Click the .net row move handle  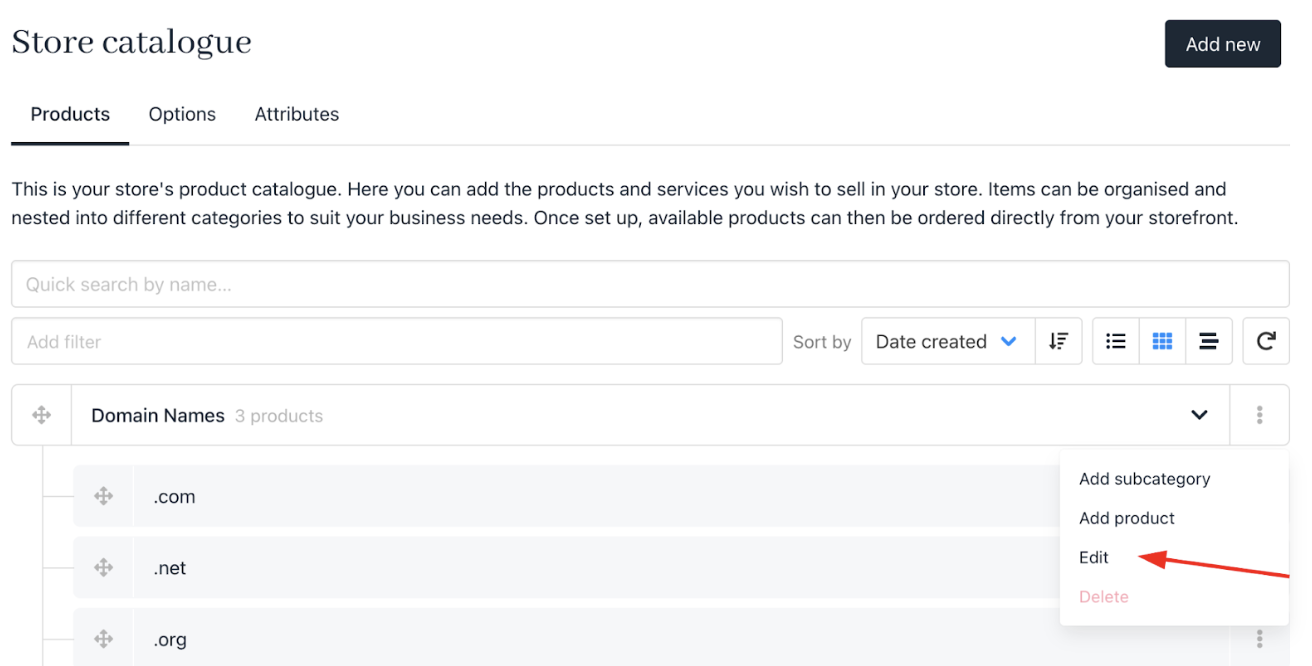pos(104,568)
